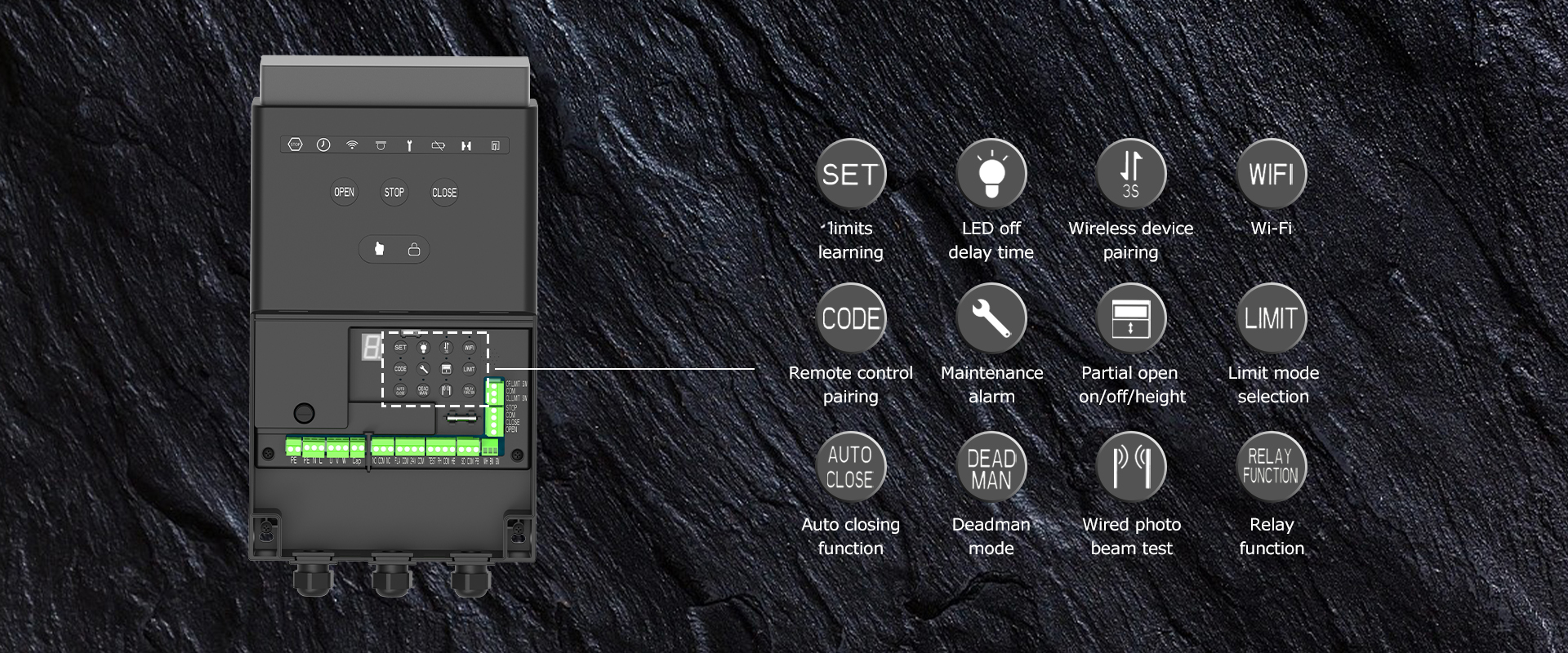
Task: Click the large WIFI circle icon
Action: tap(1272, 174)
